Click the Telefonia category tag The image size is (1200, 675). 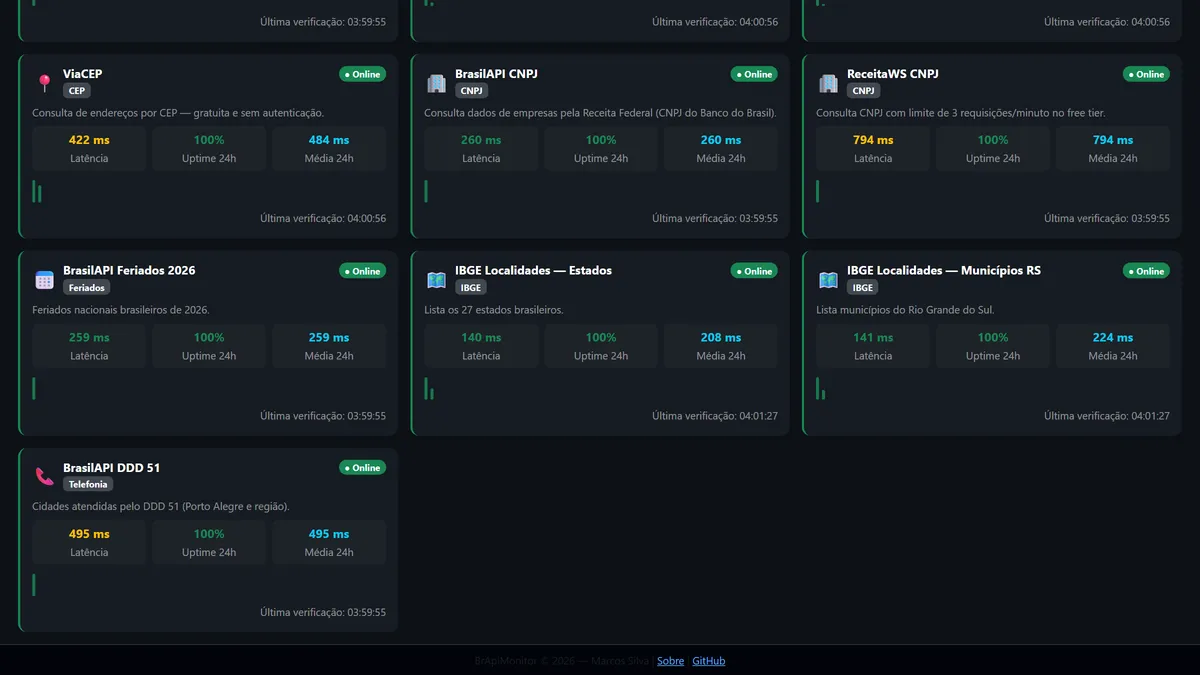(x=88, y=485)
